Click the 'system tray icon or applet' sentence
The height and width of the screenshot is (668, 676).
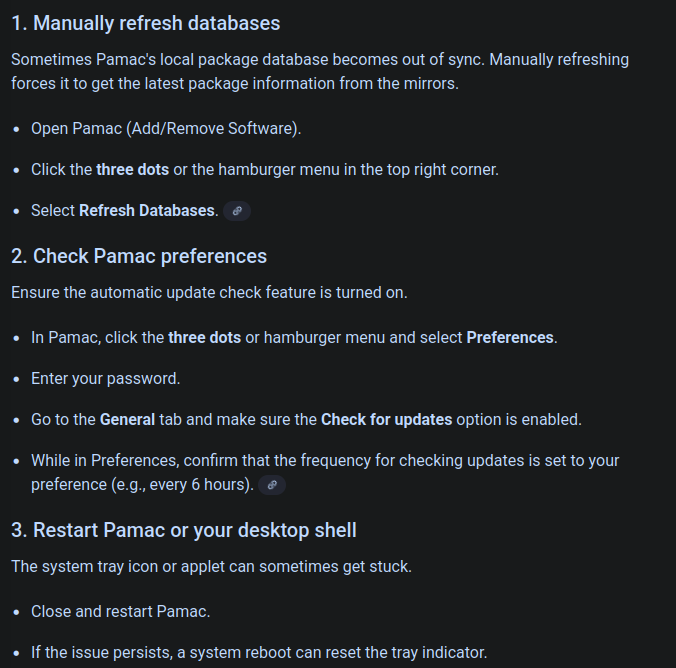211,567
